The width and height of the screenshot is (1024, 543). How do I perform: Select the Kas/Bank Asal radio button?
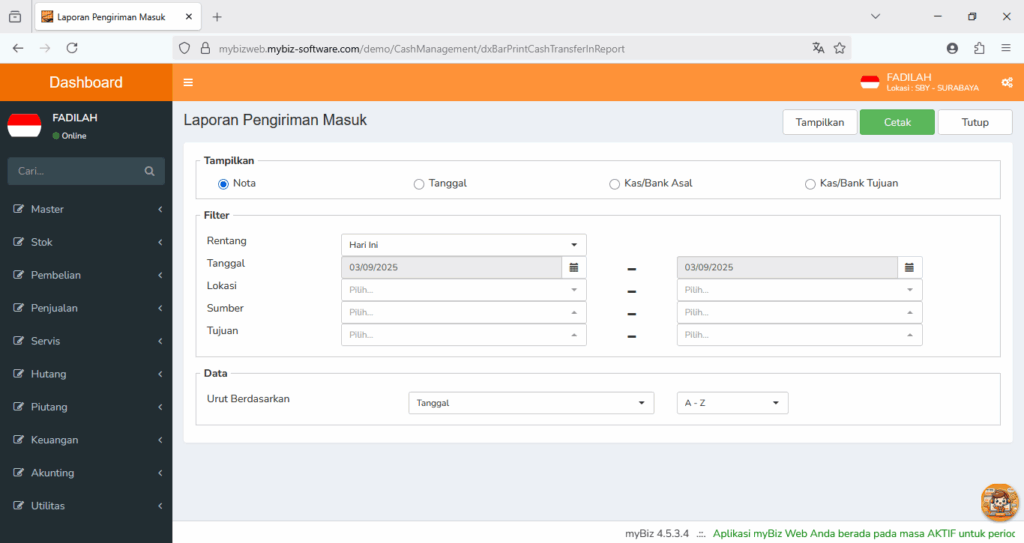[615, 184]
